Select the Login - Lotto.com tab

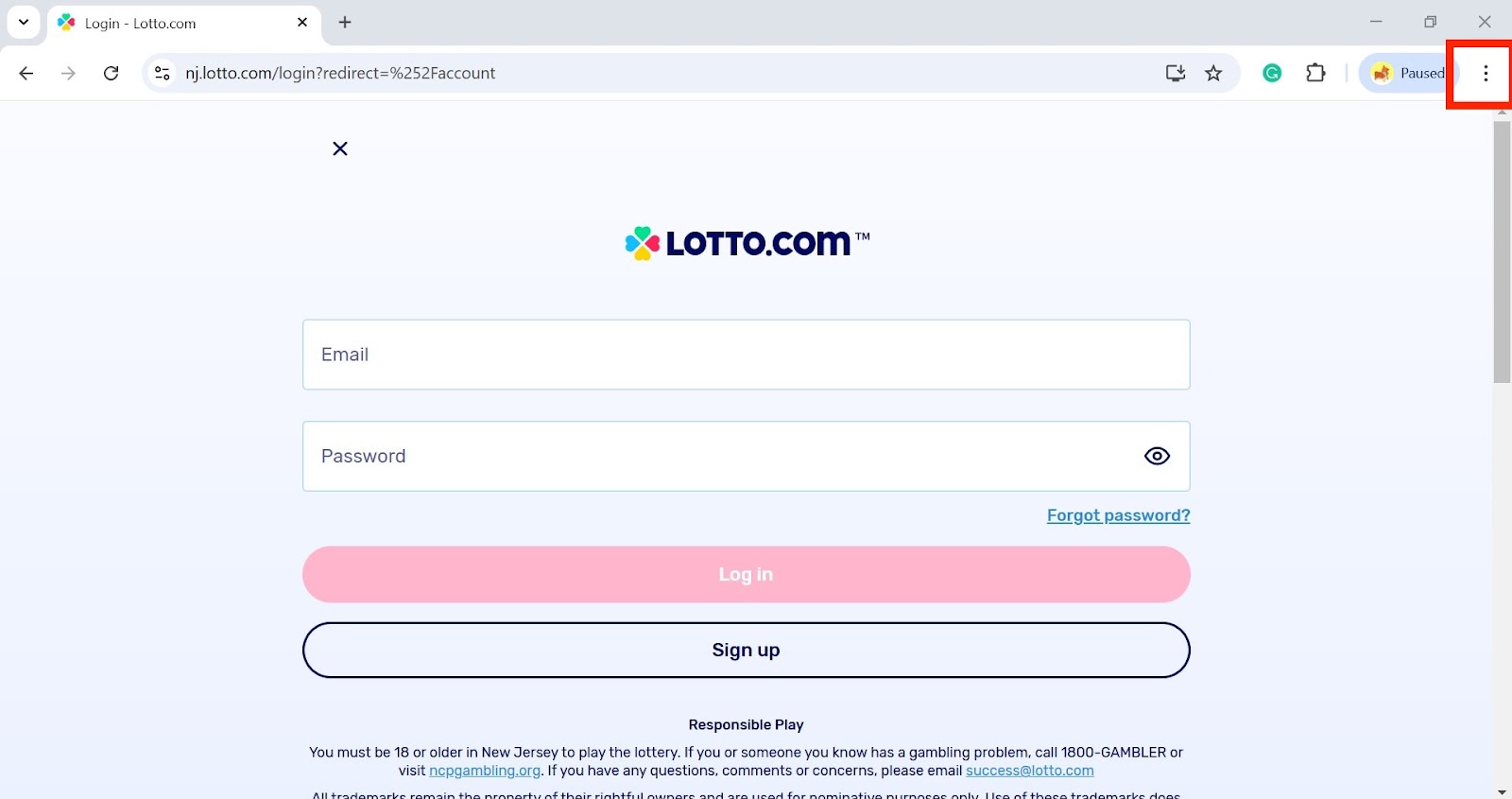pos(184,23)
